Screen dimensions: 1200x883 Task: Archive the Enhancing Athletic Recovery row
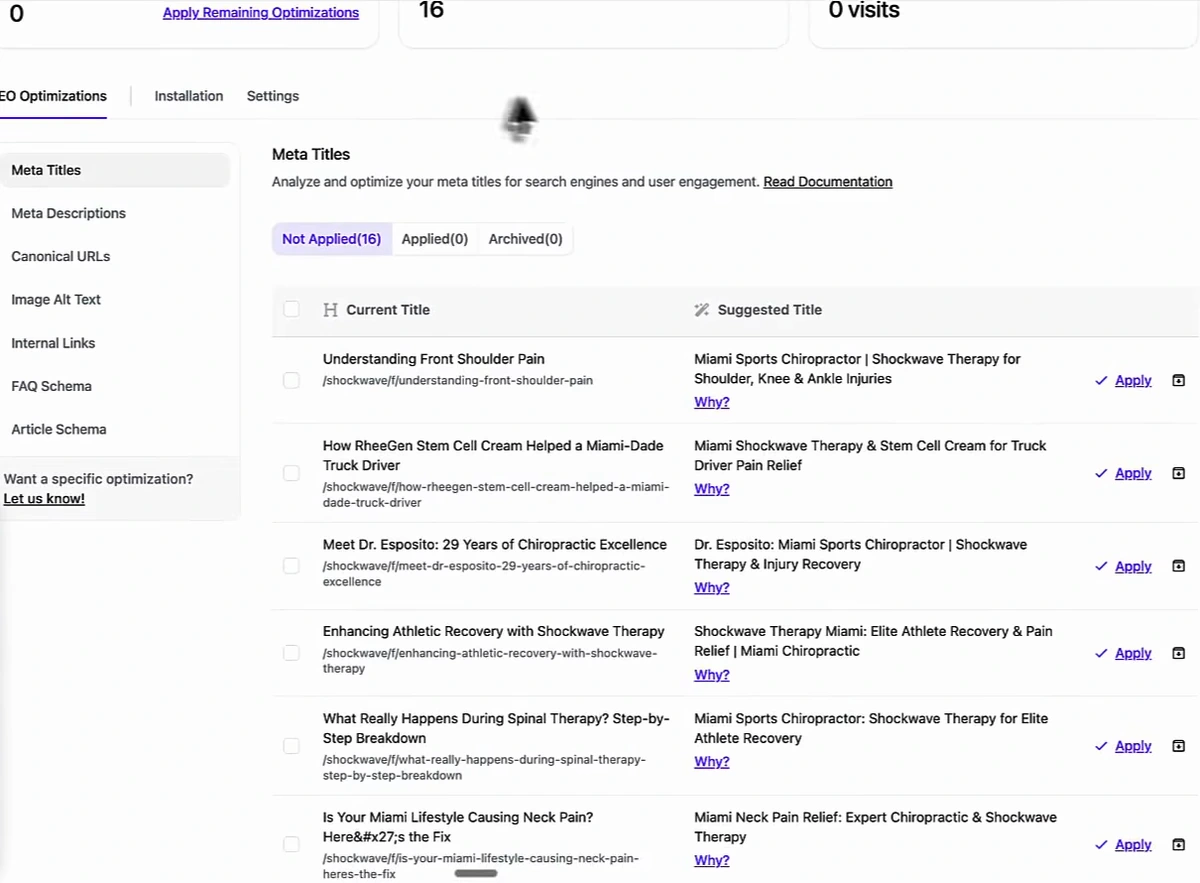1178,653
